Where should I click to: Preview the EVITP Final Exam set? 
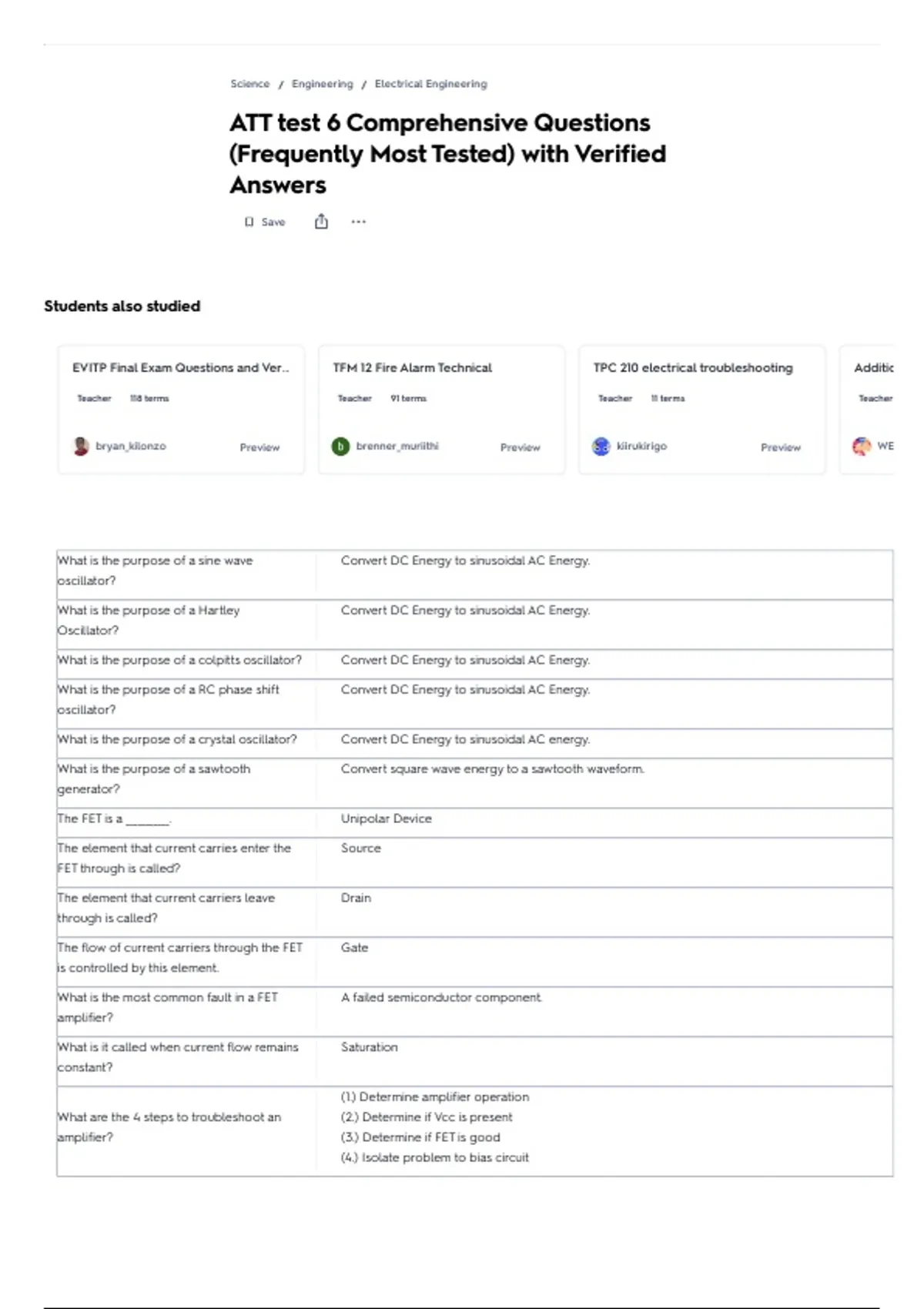[x=259, y=447]
